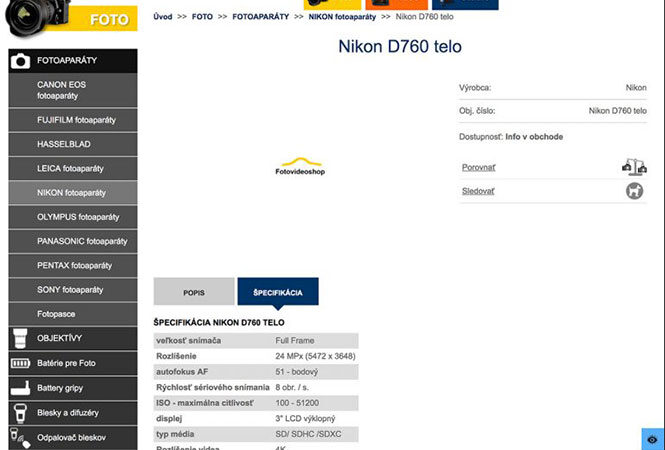Click the Obj. číslo value Nikon D760 telo

pos(618,111)
